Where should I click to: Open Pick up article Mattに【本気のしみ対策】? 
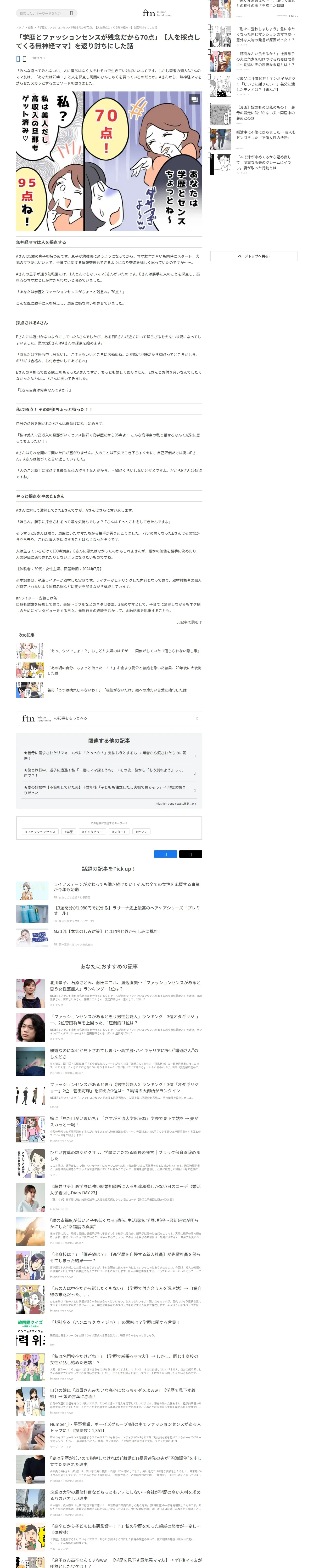(107, 931)
